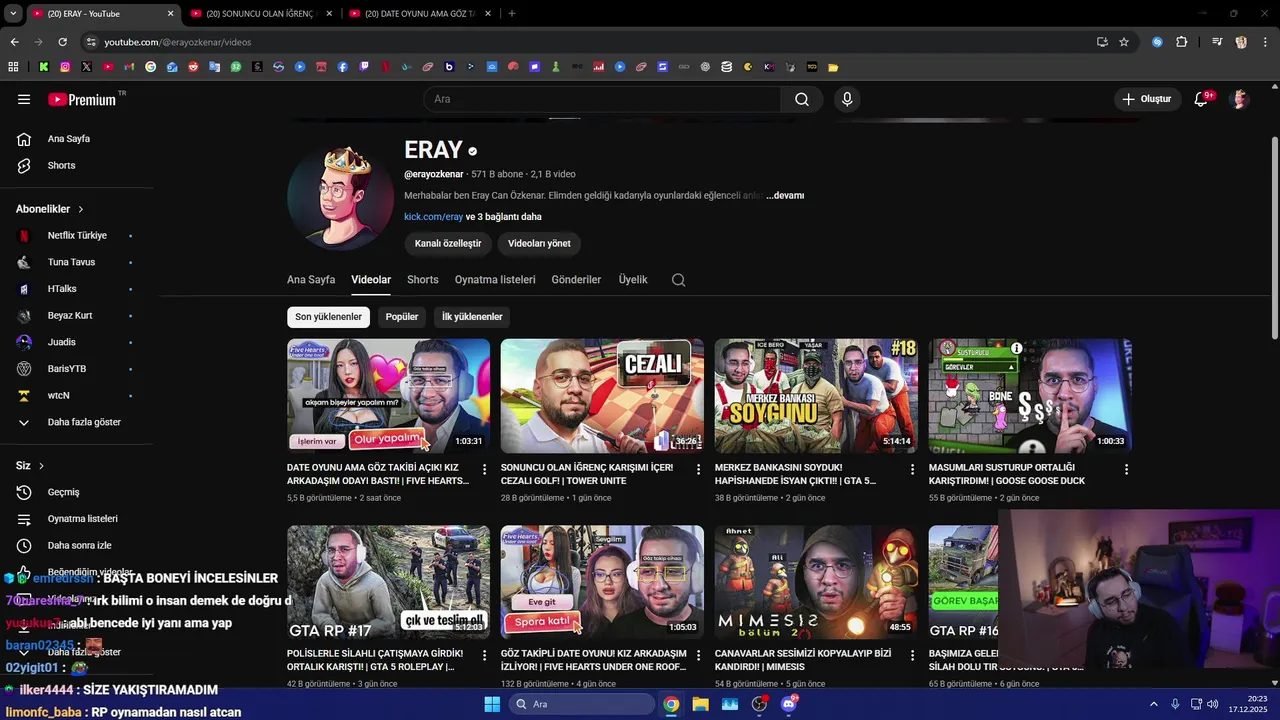1280x720 pixels.
Task: Open options menu for SONUNCU OLAN İĞRENÇ video
Action: (x=699, y=469)
